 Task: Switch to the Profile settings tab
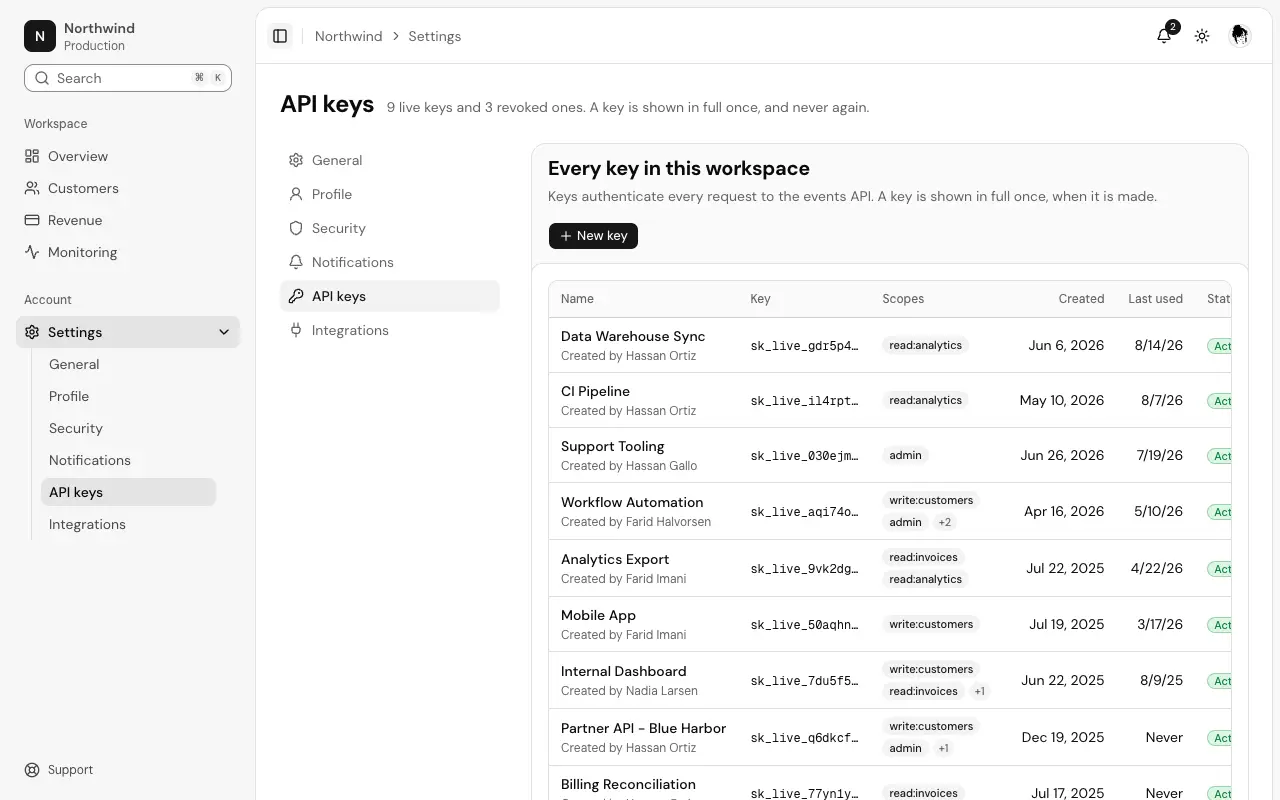pyautogui.click(x=390, y=194)
